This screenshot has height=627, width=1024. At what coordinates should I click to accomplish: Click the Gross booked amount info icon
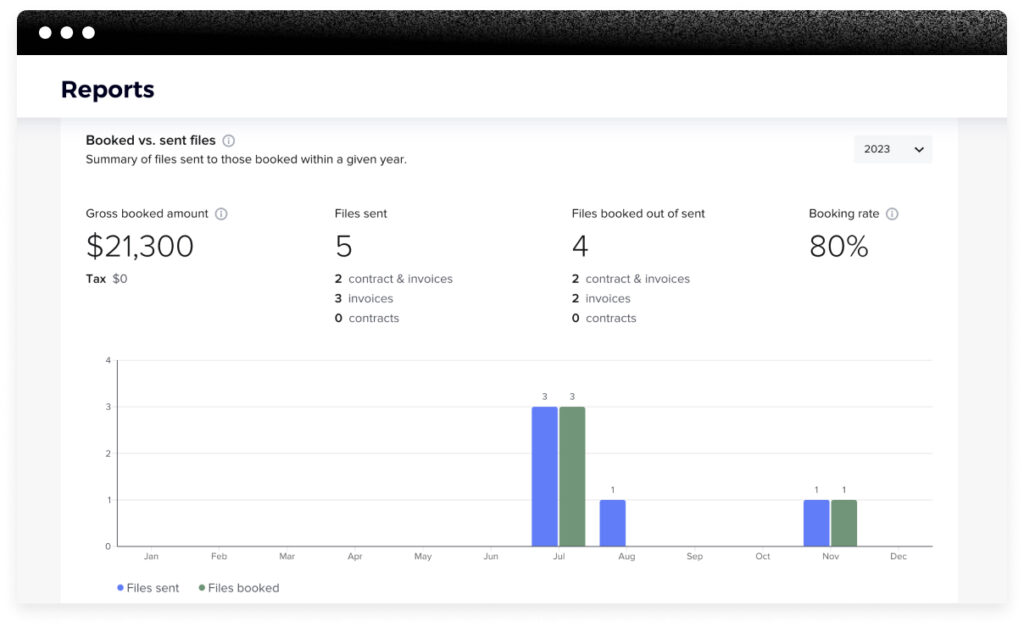[x=219, y=213]
